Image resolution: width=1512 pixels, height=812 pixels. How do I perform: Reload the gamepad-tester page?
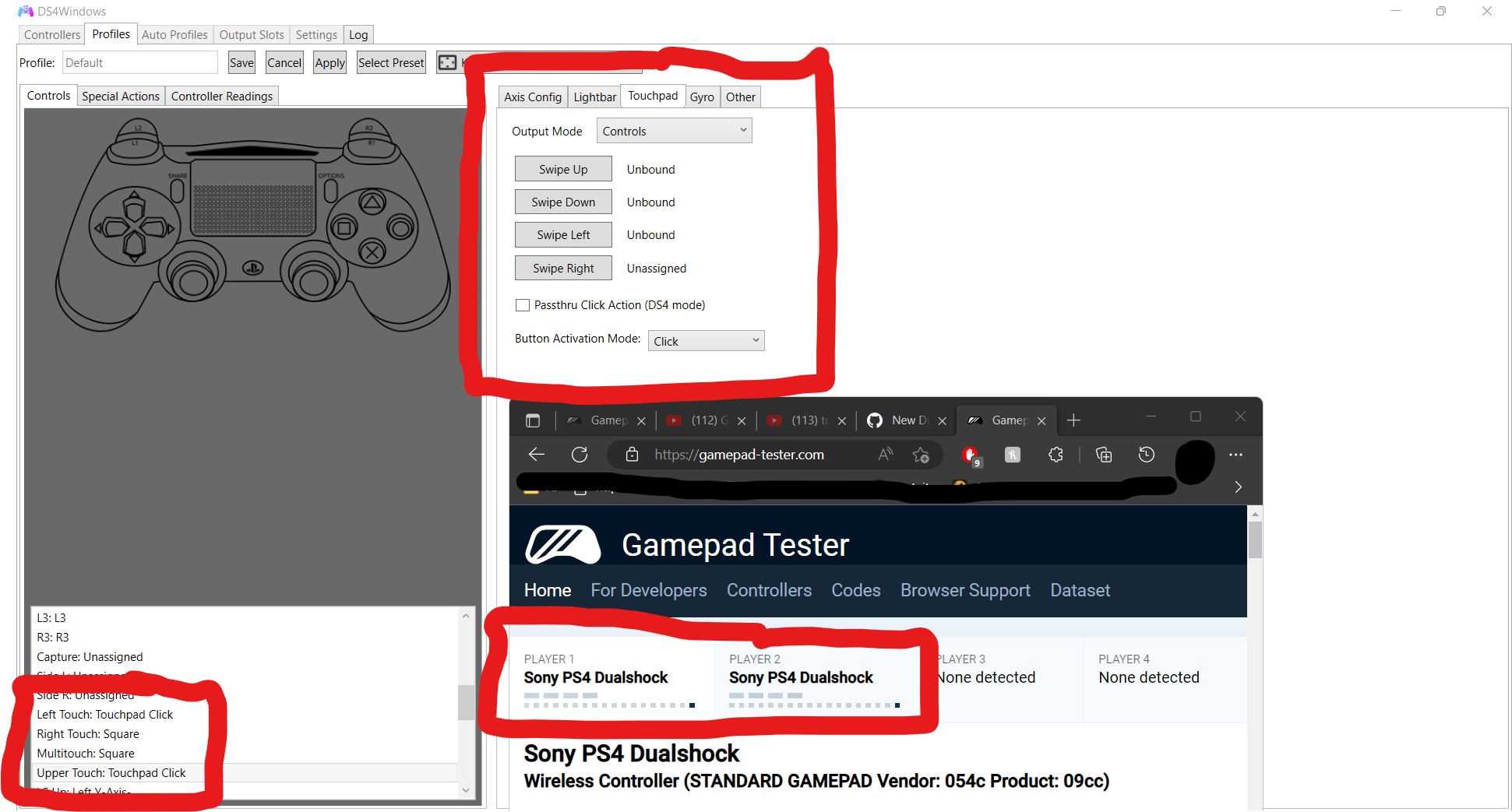point(580,455)
